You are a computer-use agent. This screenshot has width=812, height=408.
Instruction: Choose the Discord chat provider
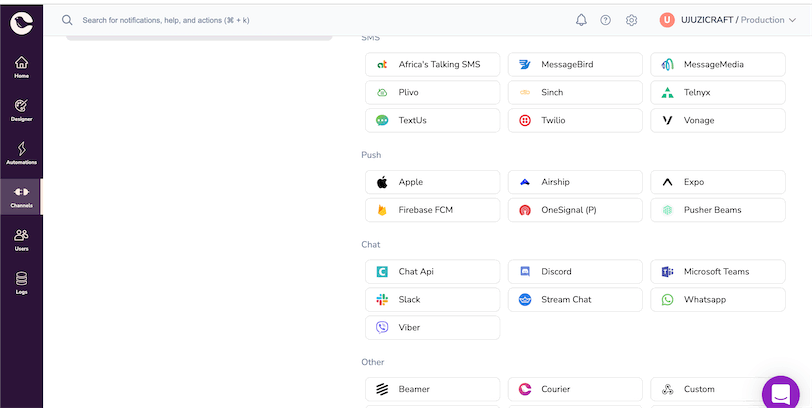click(575, 271)
